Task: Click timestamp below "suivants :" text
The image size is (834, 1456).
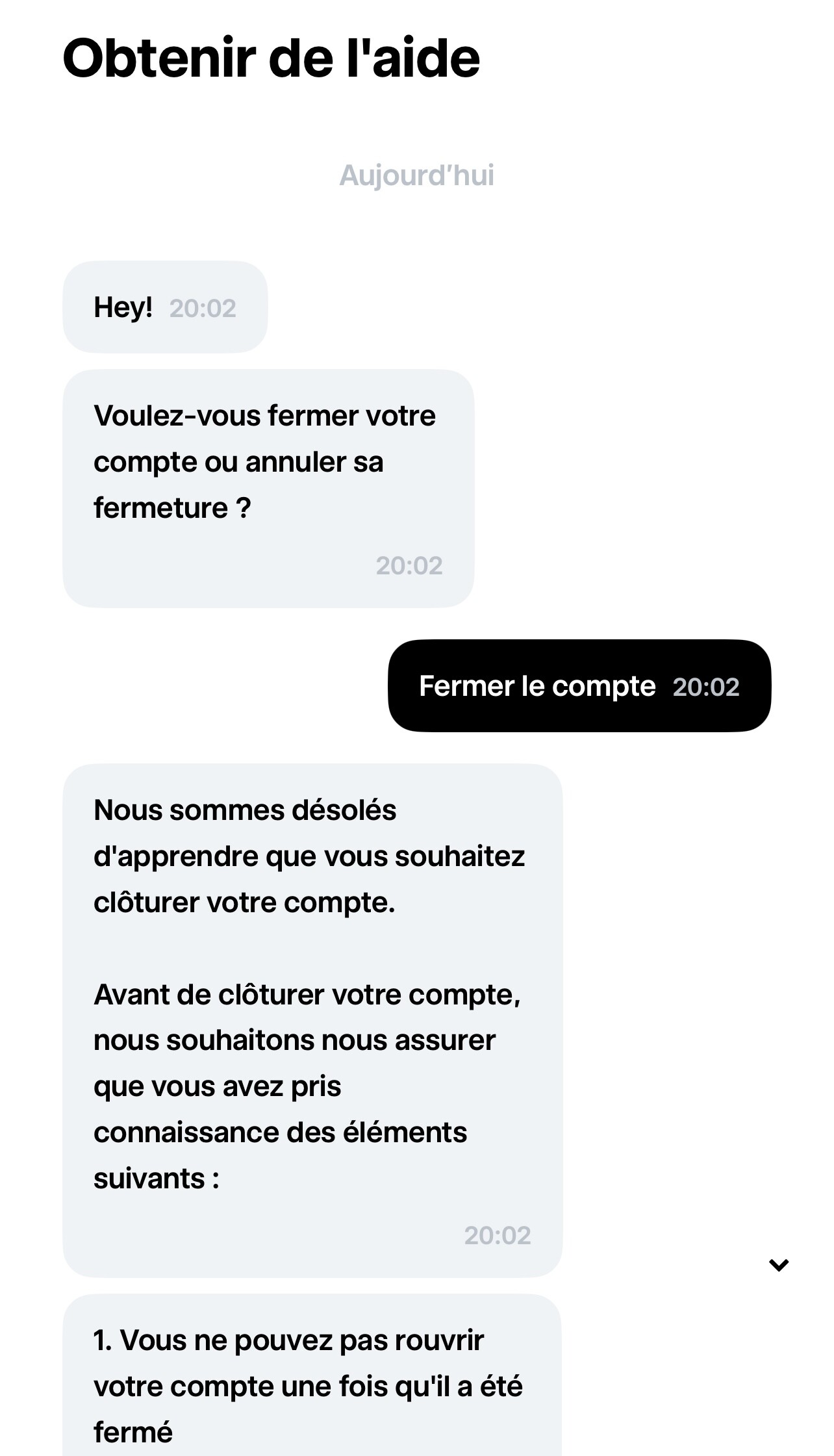Action: (497, 1235)
